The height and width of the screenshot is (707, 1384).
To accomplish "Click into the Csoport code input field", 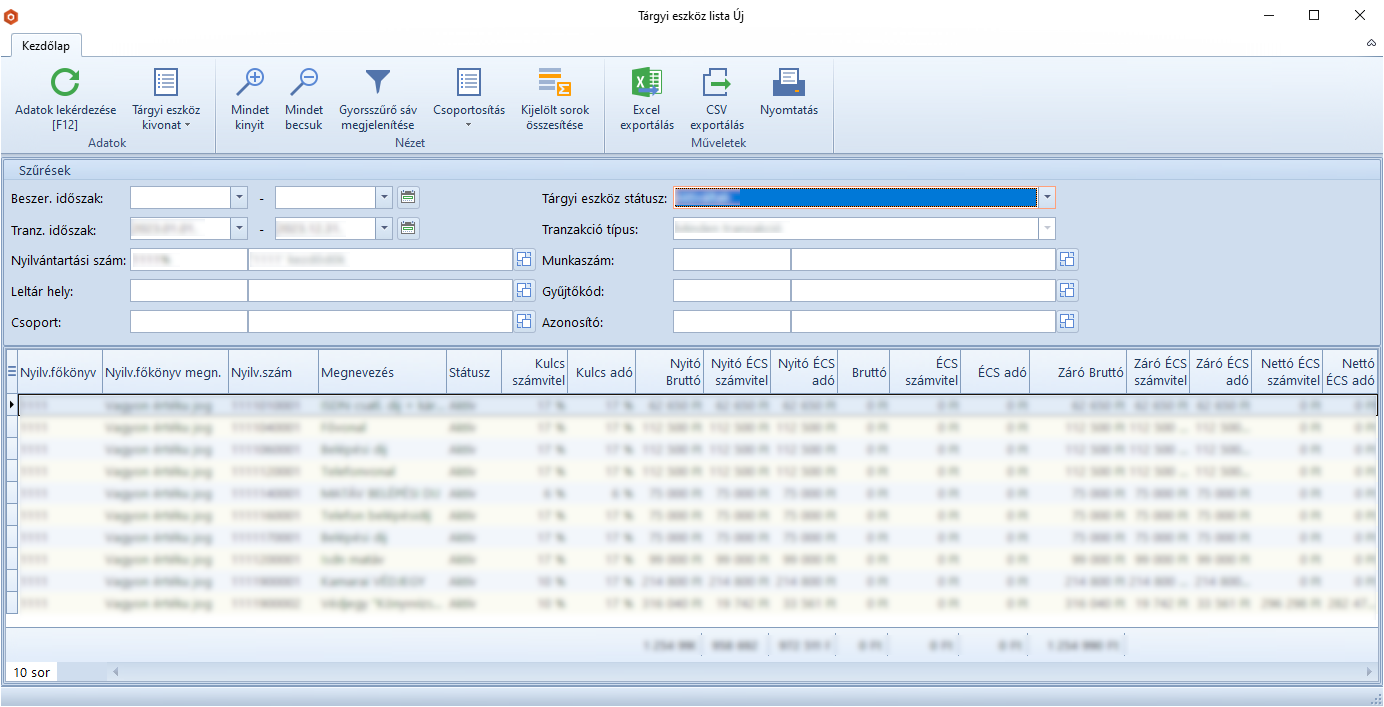I will [188, 322].
